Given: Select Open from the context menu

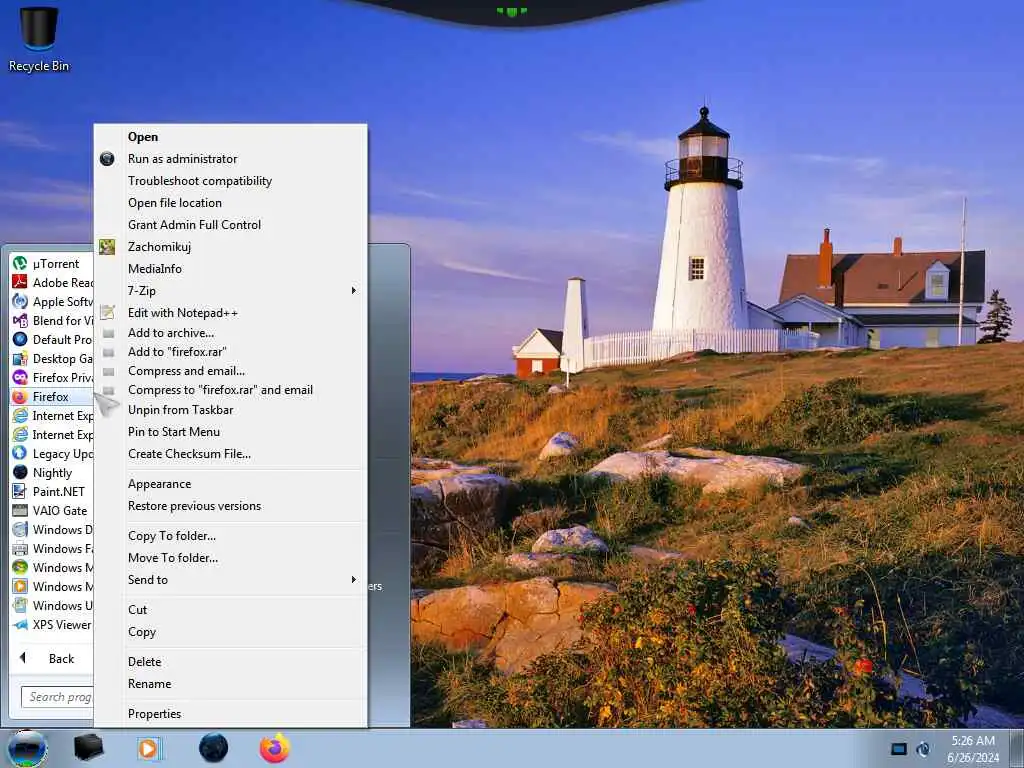Looking at the screenshot, I should [143, 136].
